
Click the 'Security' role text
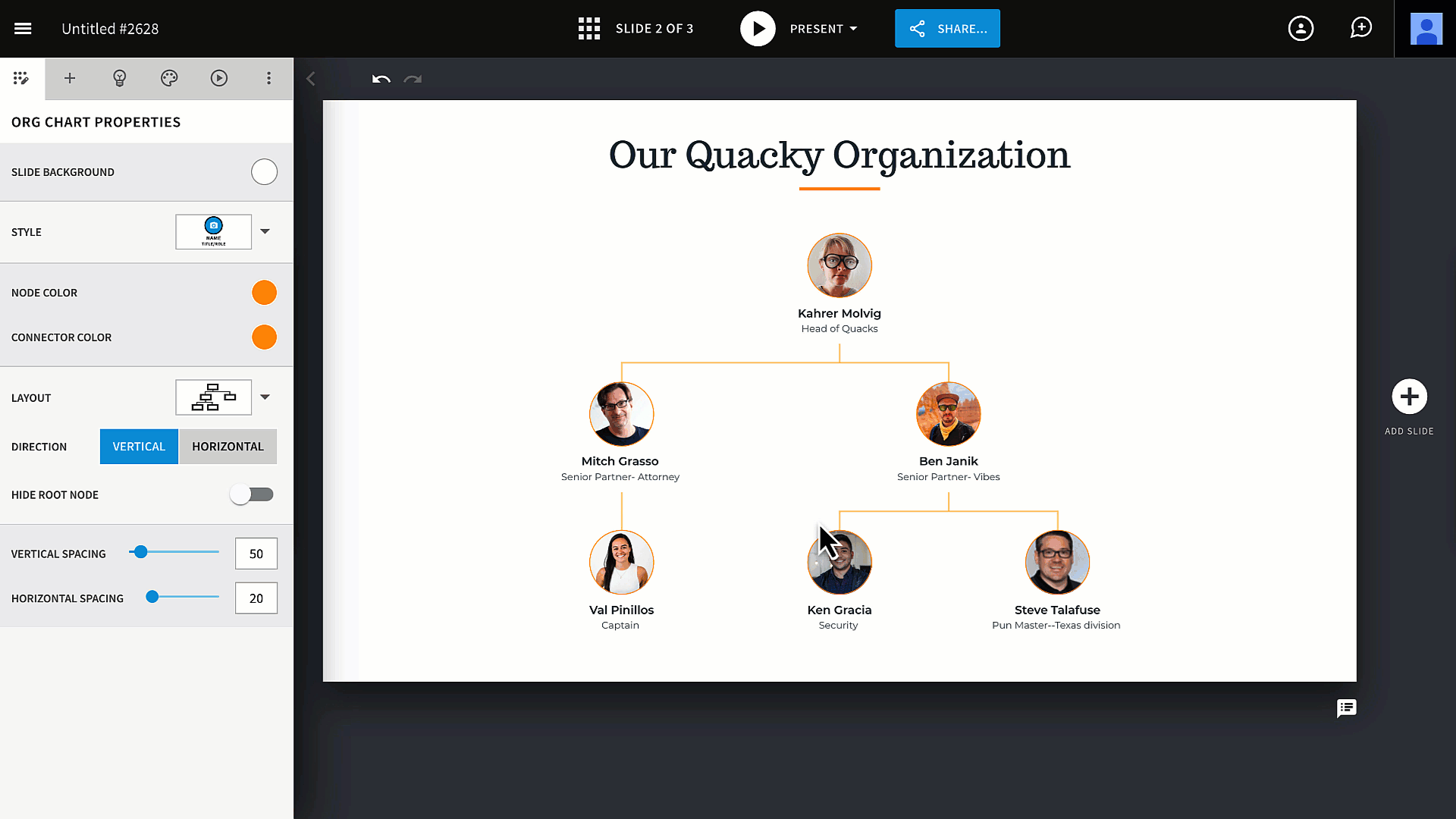838,626
